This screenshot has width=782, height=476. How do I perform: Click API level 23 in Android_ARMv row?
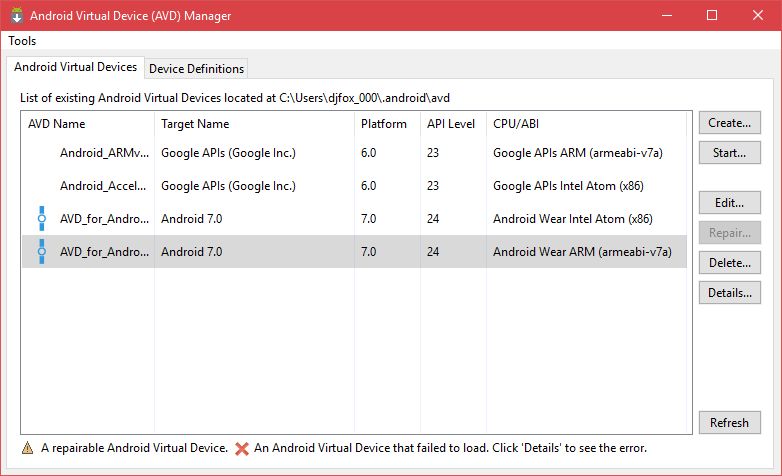(433, 153)
